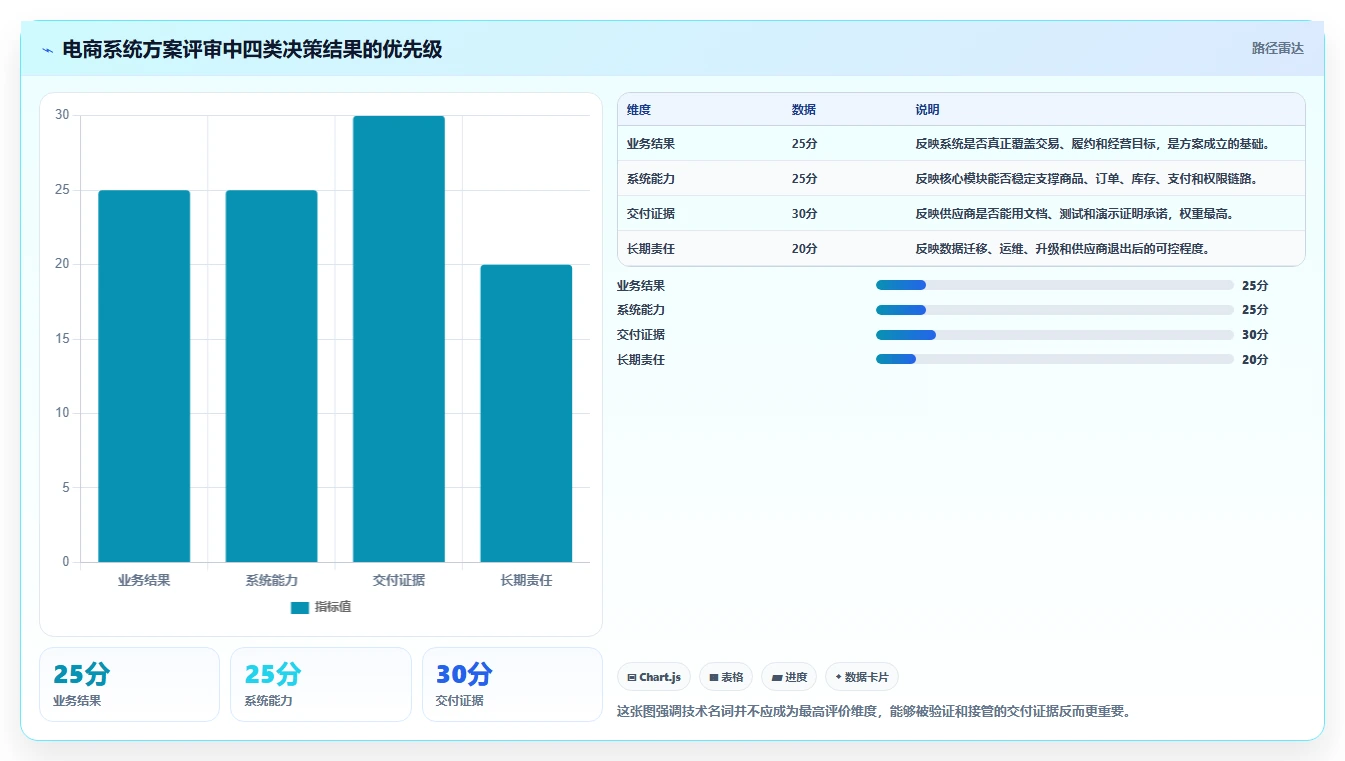The width and height of the screenshot is (1345, 761).
Task: Click the icon inside the 数据卡片 chip
Action: click(x=838, y=677)
